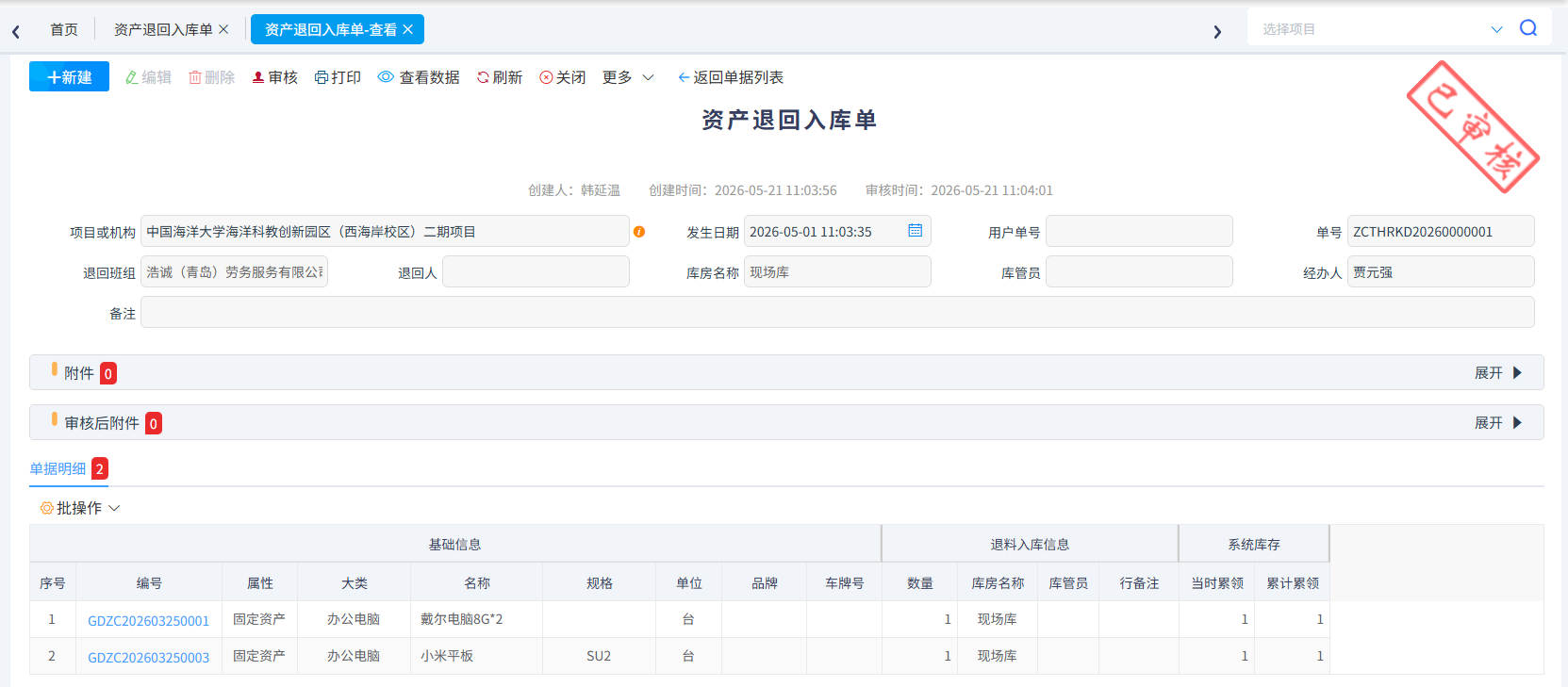Open the 更多 dropdown menu
This screenshot has width=1568, height=687.
pyautogui.click(x=628, y=77)
